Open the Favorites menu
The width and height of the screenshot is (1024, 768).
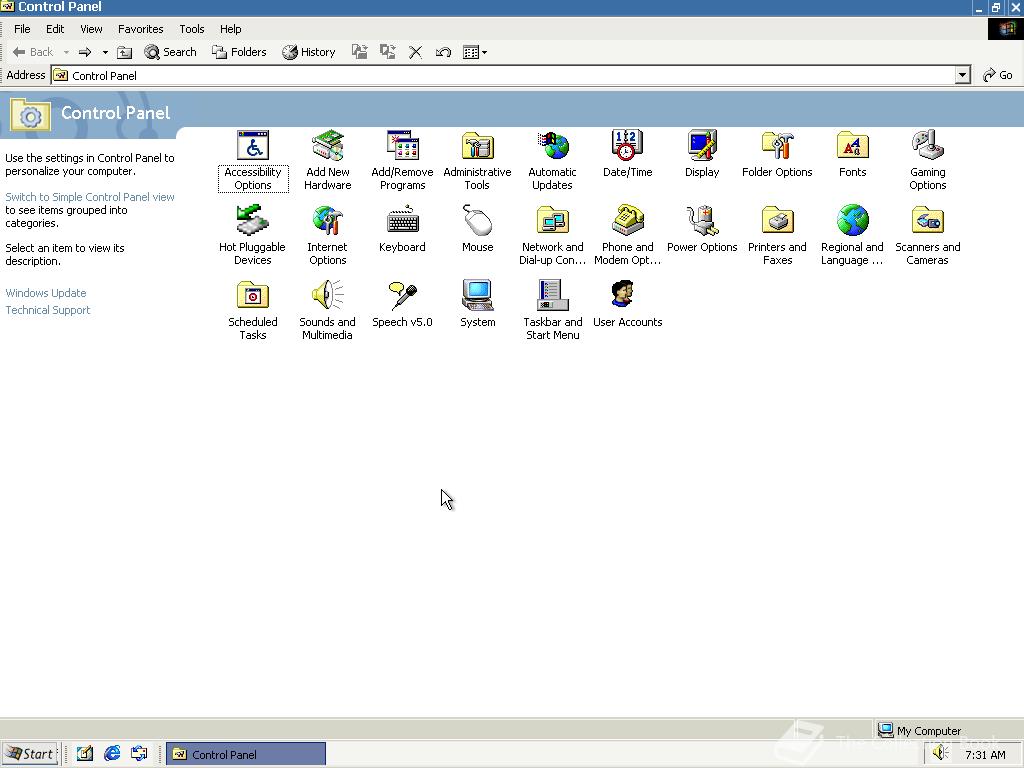tap(140, 29)
